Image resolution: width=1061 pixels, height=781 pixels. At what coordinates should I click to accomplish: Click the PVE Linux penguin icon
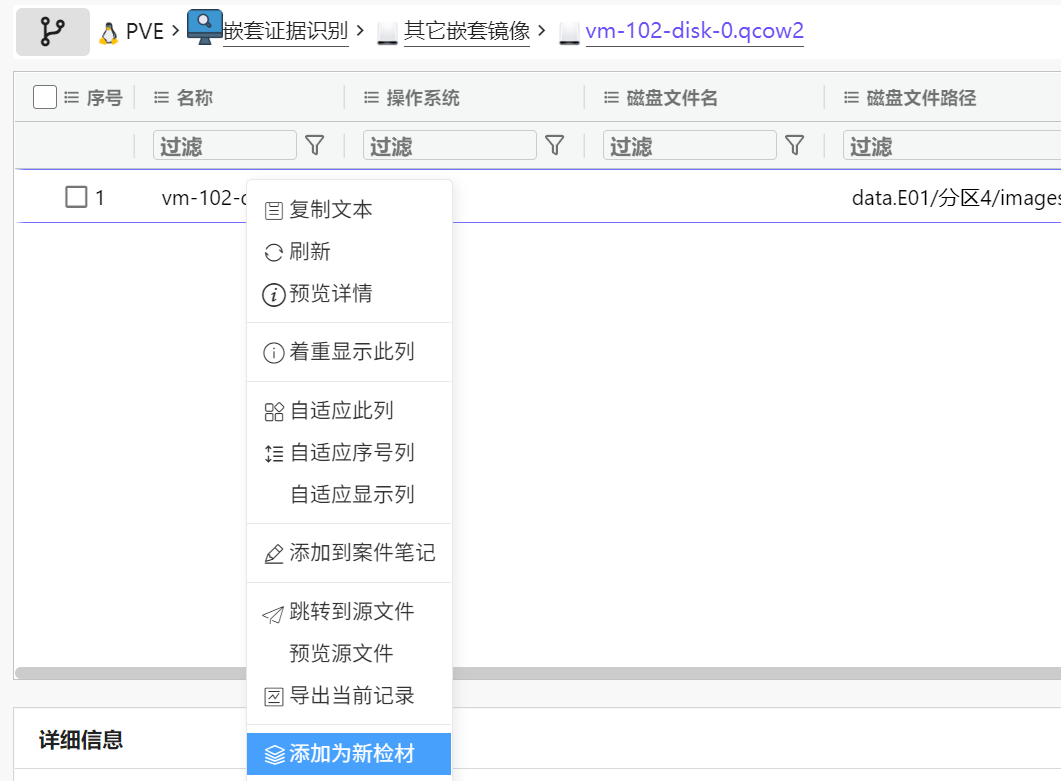108,32
